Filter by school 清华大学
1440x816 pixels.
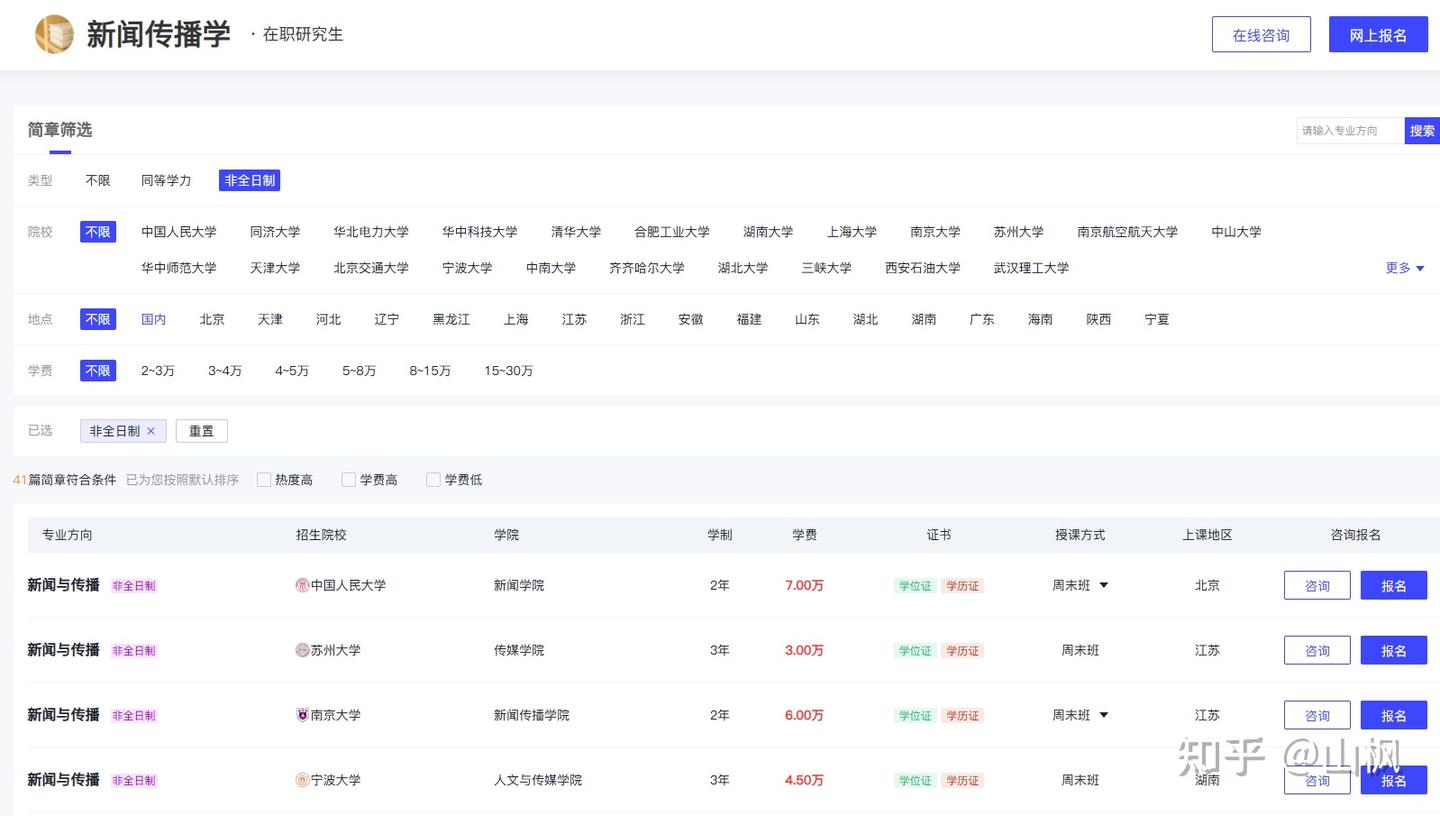coord(576,232)
